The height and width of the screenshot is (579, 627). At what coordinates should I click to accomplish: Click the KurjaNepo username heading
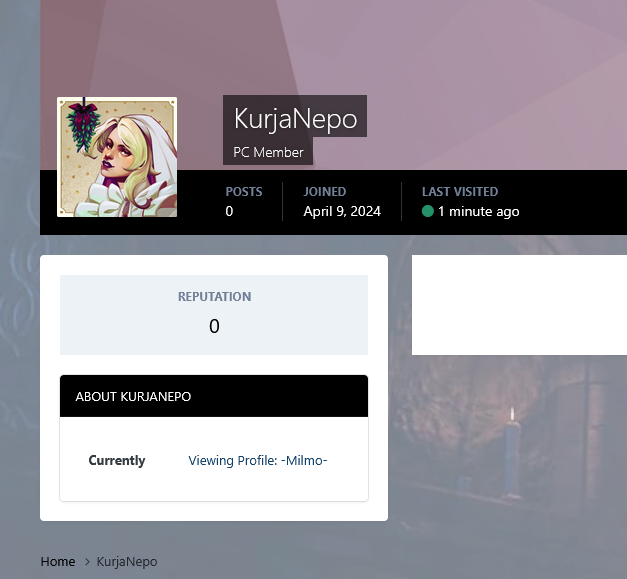(295, 118)
